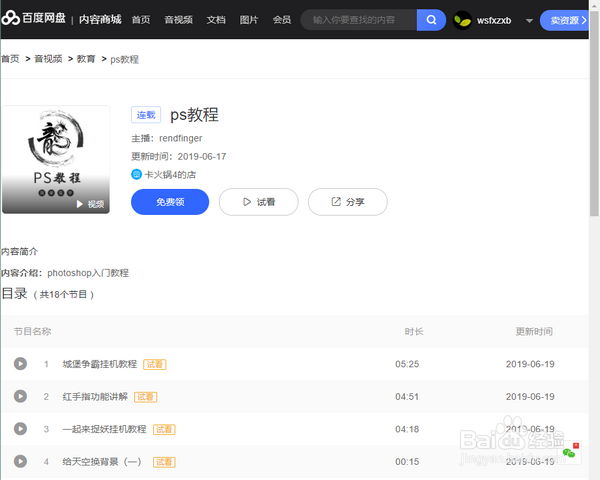The image size is (600, 480).
Task: Click 试看 tag on 给天空换背景
Action: click(x=164, y=462)
